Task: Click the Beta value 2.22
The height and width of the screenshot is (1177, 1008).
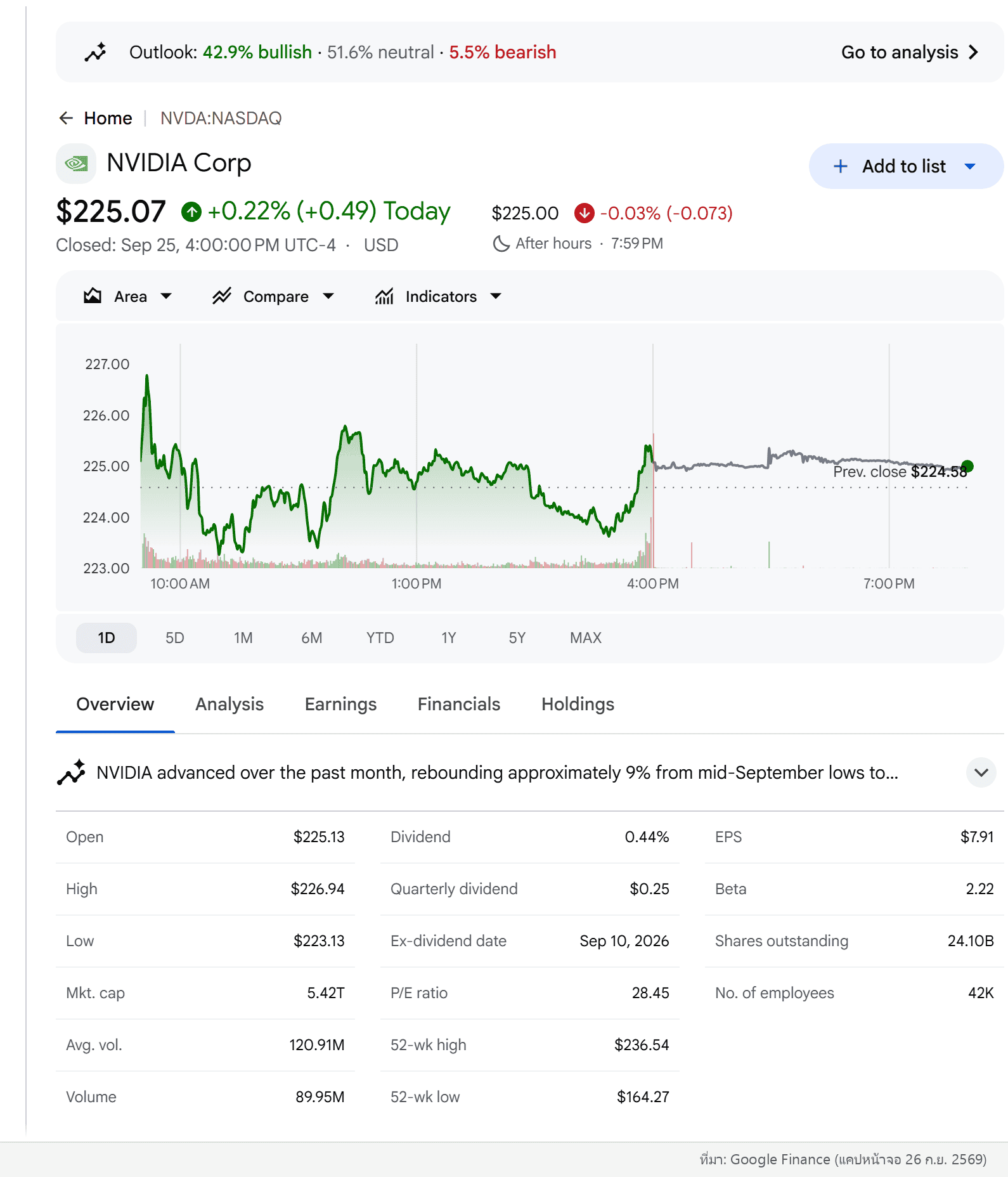Action: click(x=980, y=889)
